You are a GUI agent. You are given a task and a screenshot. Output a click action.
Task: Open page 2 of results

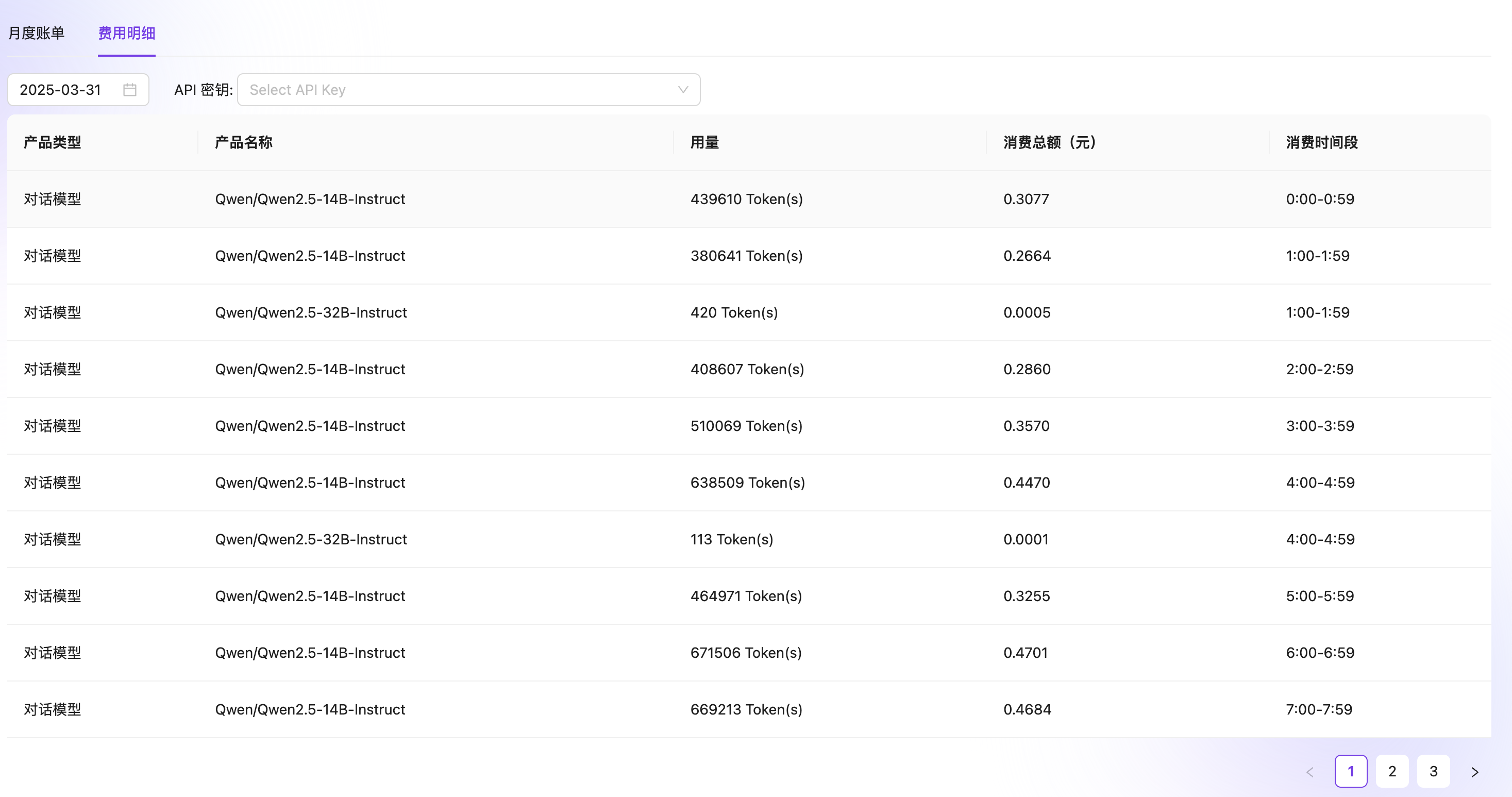pos(1392,771)
